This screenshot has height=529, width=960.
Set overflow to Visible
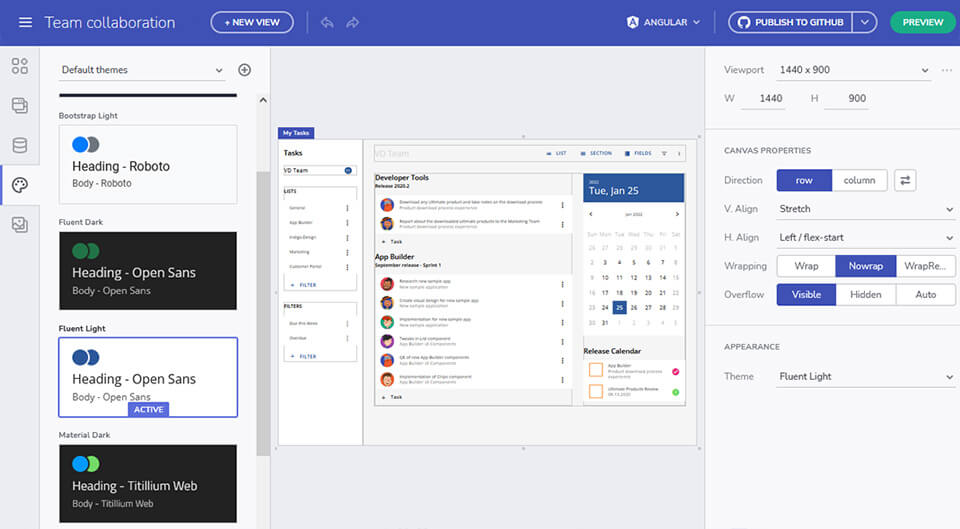pyautogui.click(x=806, y=295)
